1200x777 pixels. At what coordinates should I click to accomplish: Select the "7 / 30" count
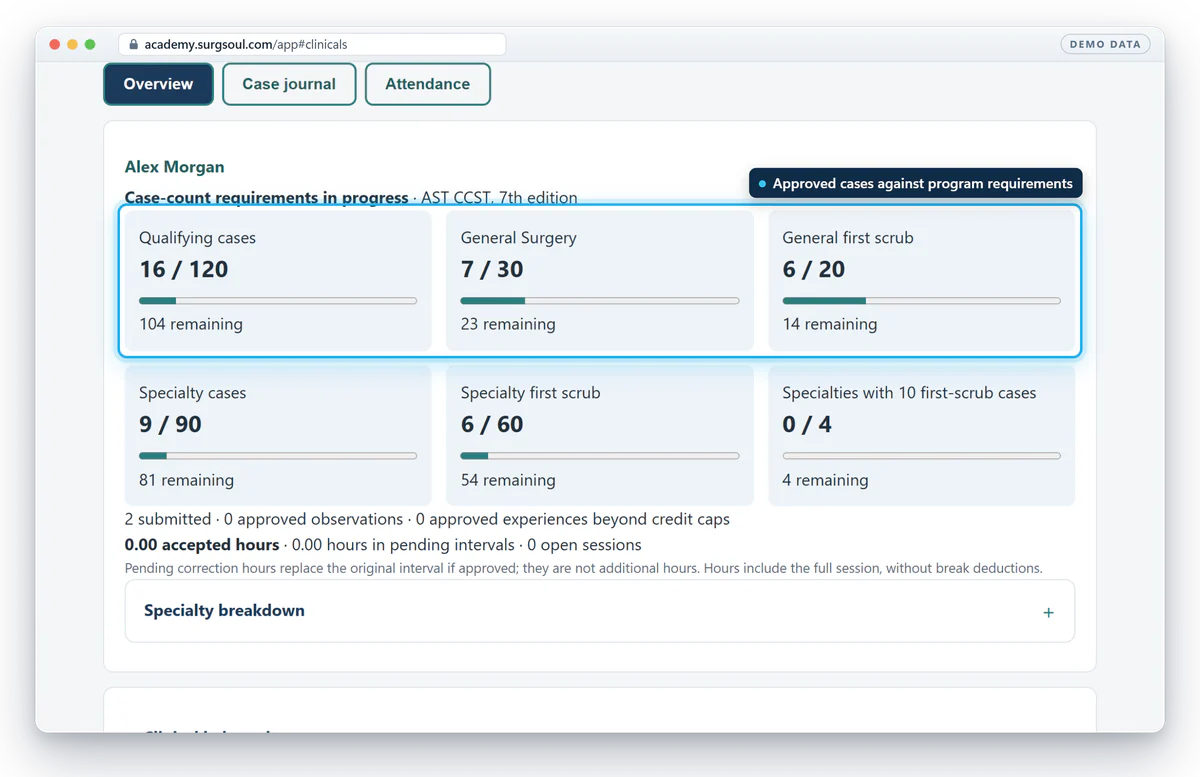click(x=492, y=269)
